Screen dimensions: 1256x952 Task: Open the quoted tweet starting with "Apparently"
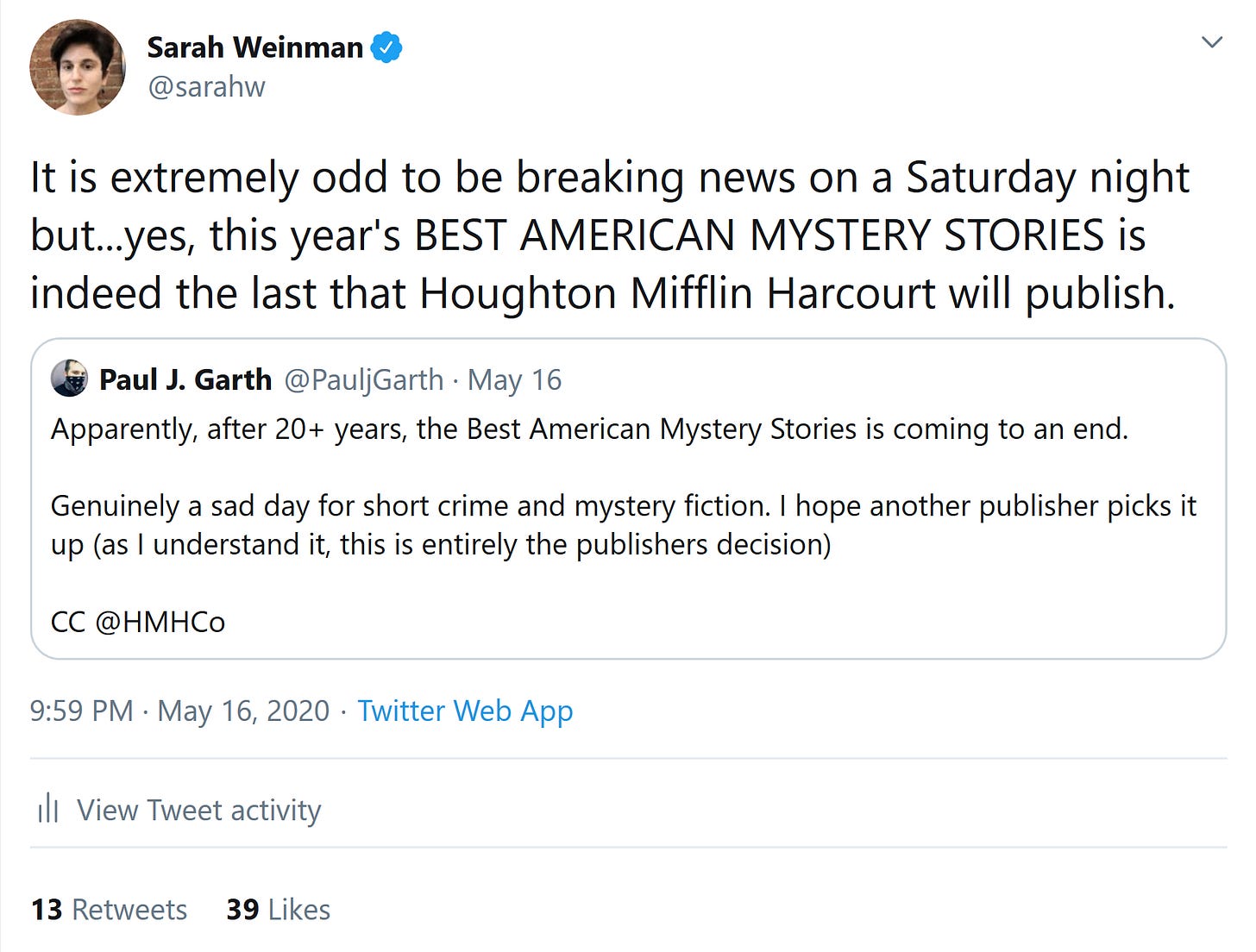pos(589,429)
